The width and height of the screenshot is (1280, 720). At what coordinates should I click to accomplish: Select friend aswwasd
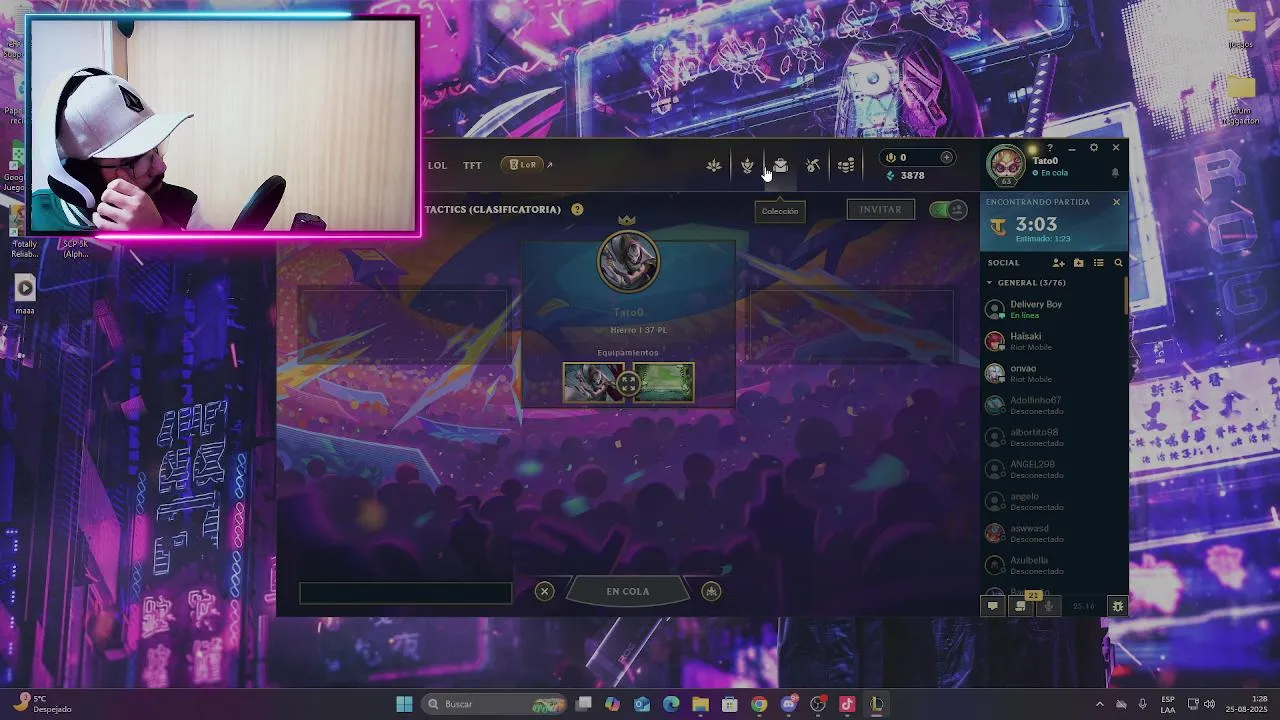(x=1054, y=533)
